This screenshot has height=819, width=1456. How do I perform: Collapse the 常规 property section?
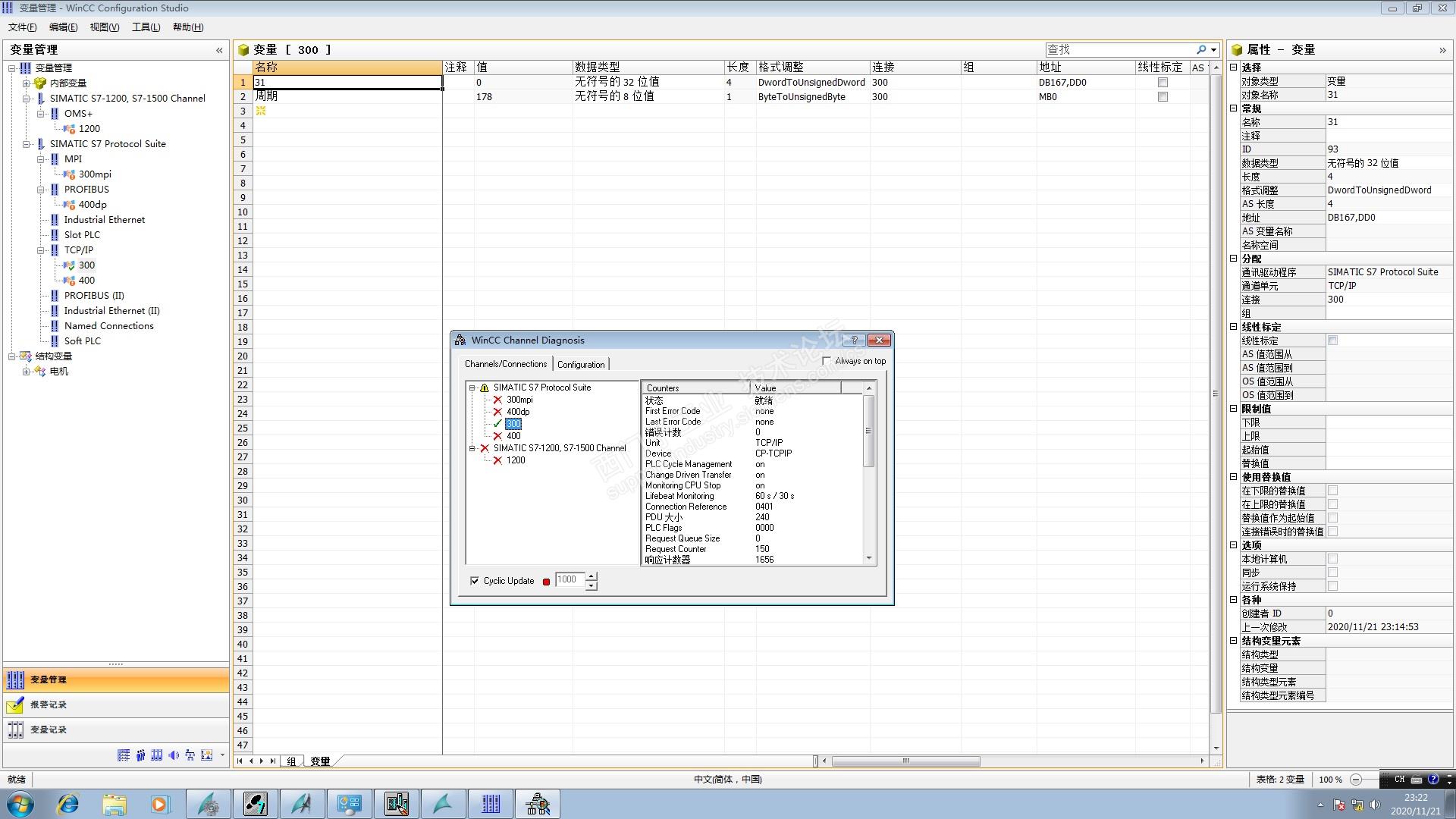[1234, 108]
